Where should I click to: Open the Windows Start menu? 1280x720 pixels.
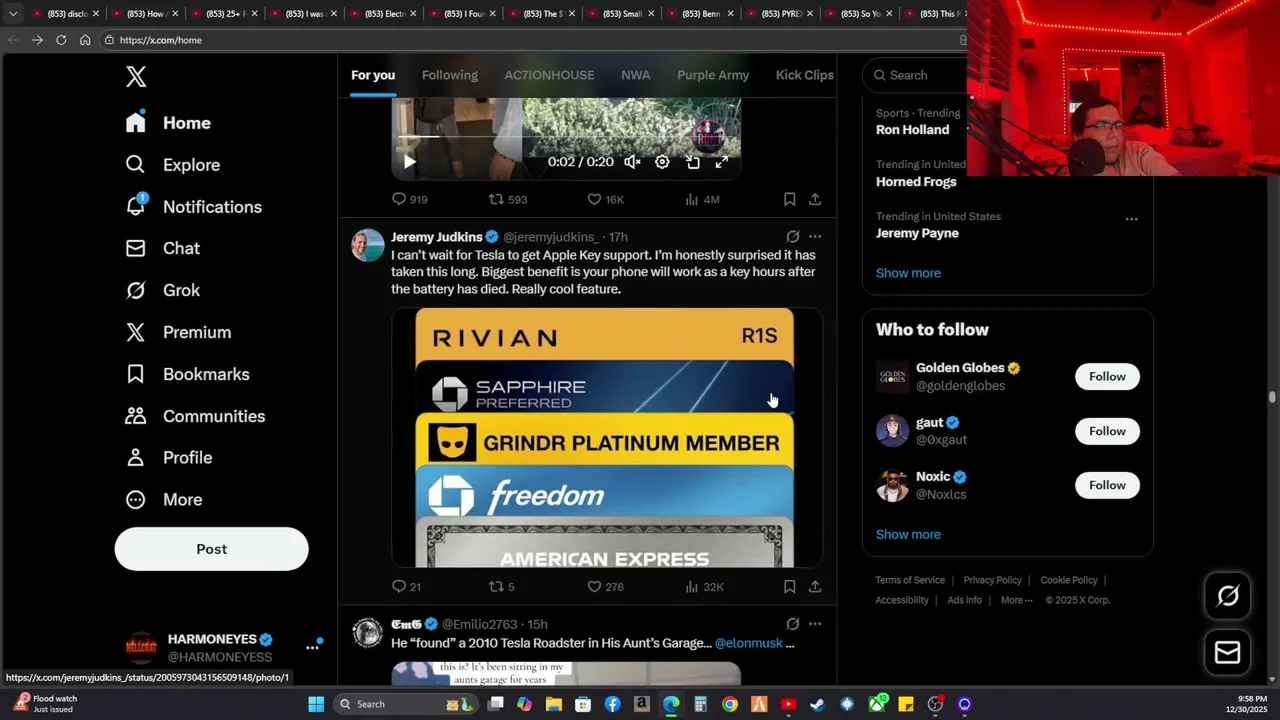coord(316,704)
